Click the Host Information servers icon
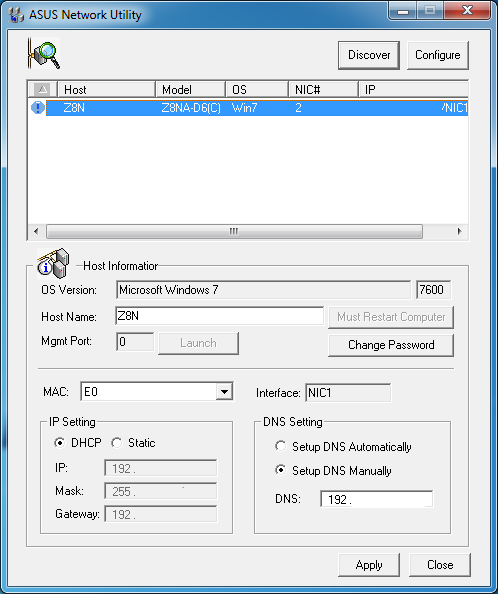Image resolution: width=498 pixels, height=594 pixels. 53,263
